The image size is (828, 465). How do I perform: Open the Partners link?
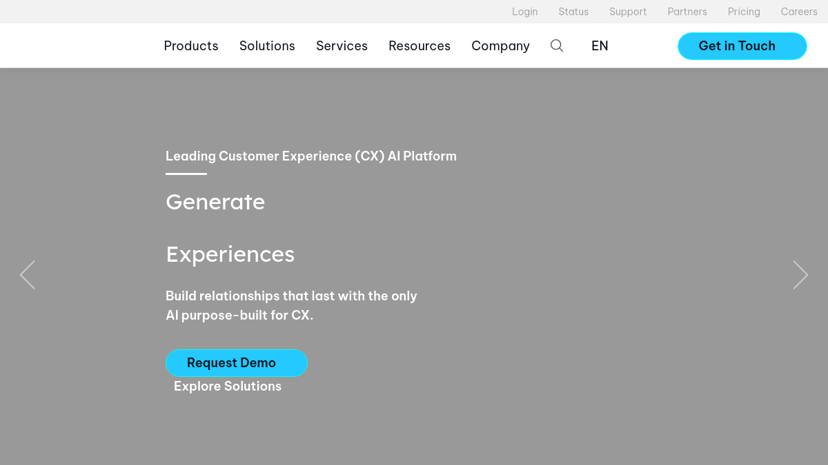687,12
